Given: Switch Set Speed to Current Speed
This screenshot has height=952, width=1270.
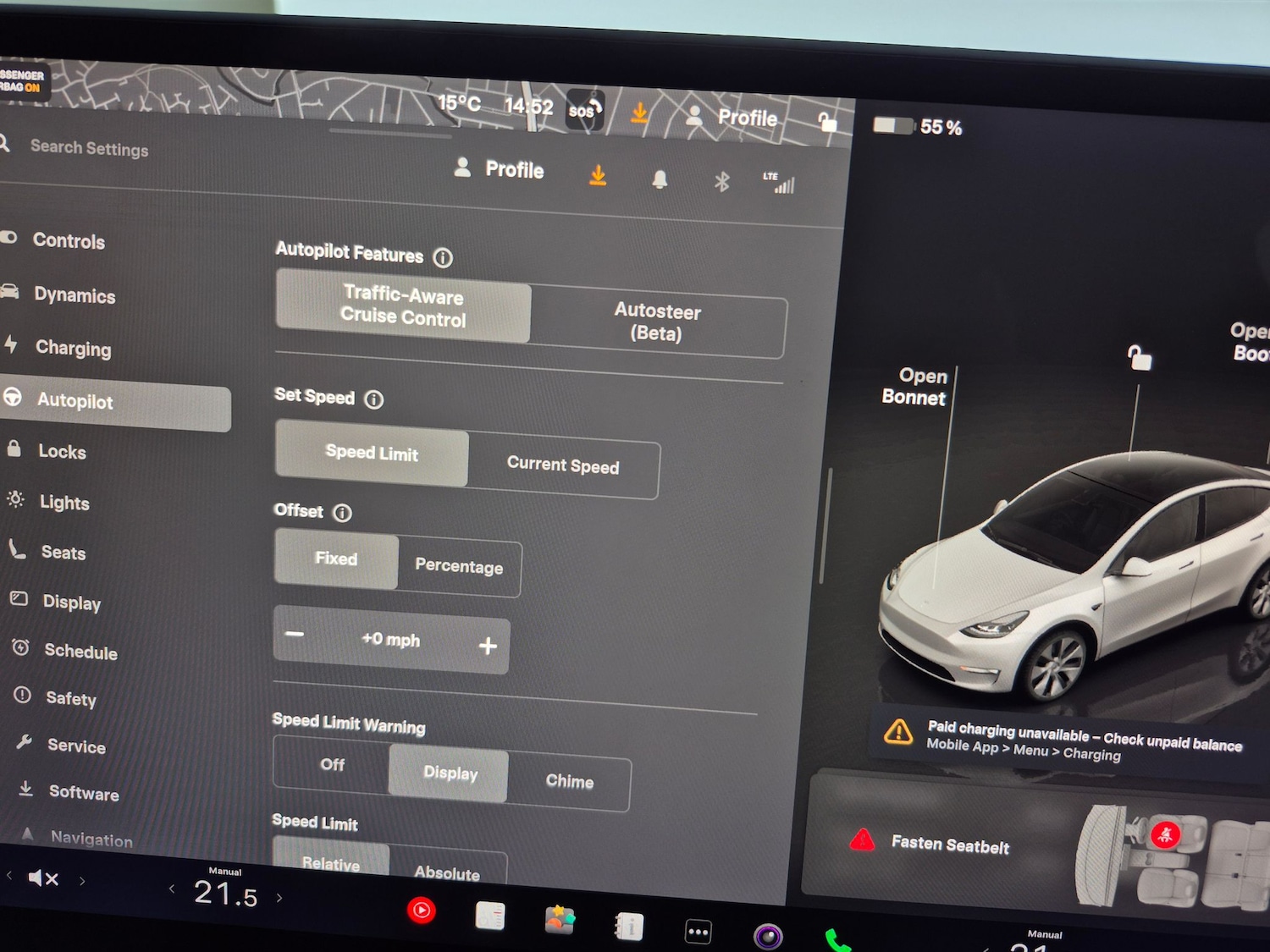Looking at the screenshot, I should pyautogui.click(x=562, y=466).
